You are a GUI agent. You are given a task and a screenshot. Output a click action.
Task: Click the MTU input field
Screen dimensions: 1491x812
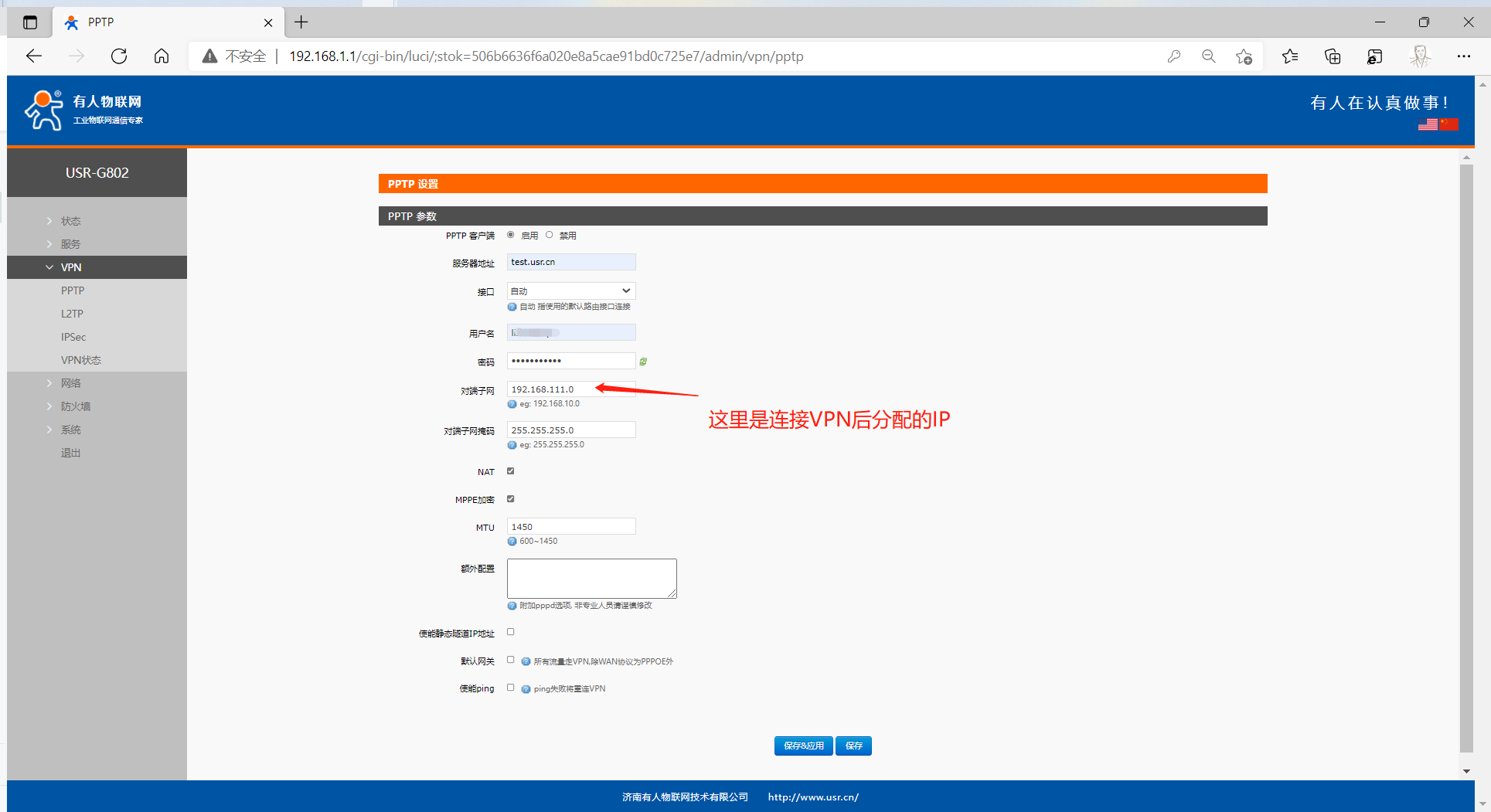tap(571, 527)
